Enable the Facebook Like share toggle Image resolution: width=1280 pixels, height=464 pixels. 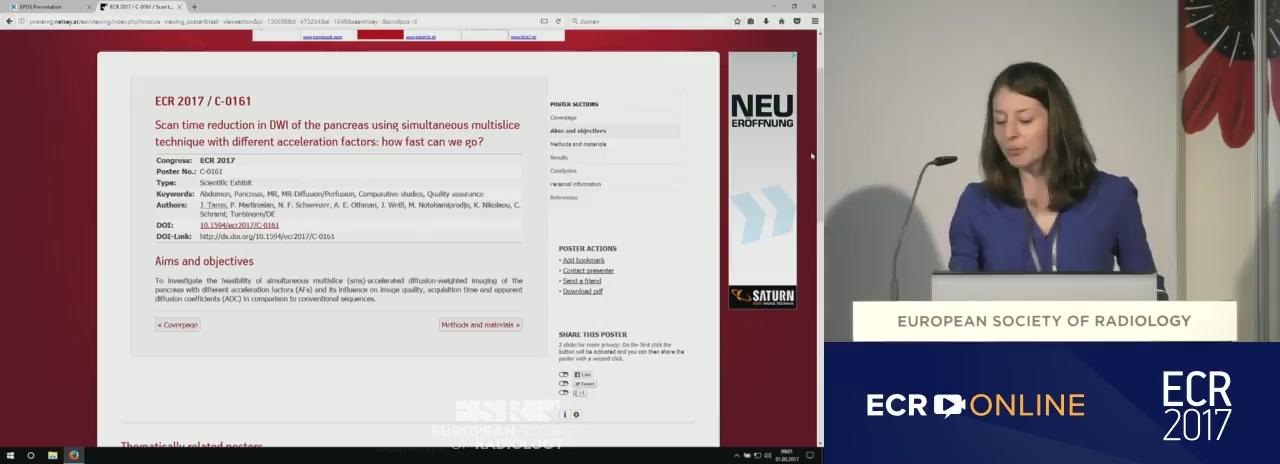click(564, 375)
